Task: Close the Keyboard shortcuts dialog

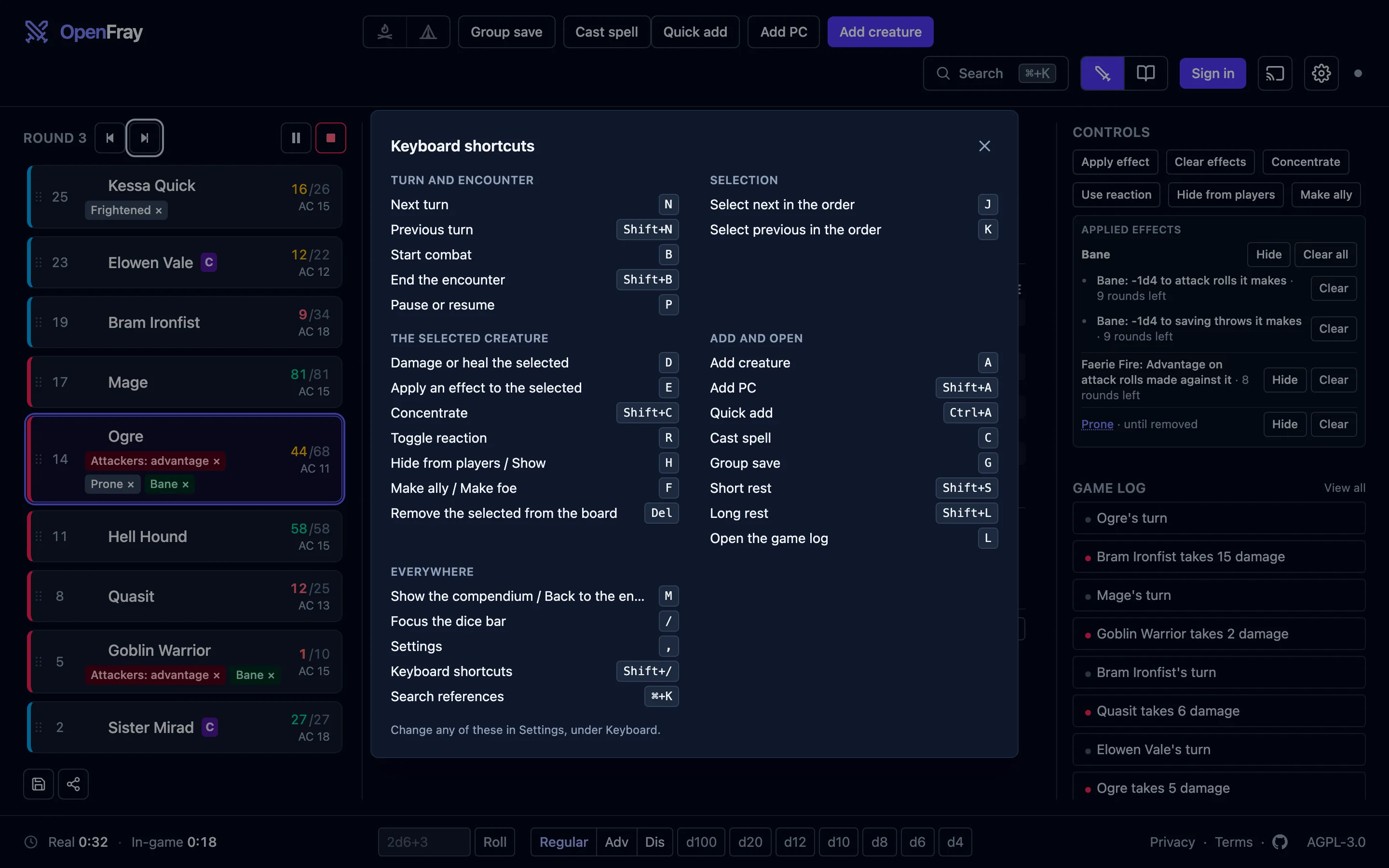Action: tap(984, 146)
